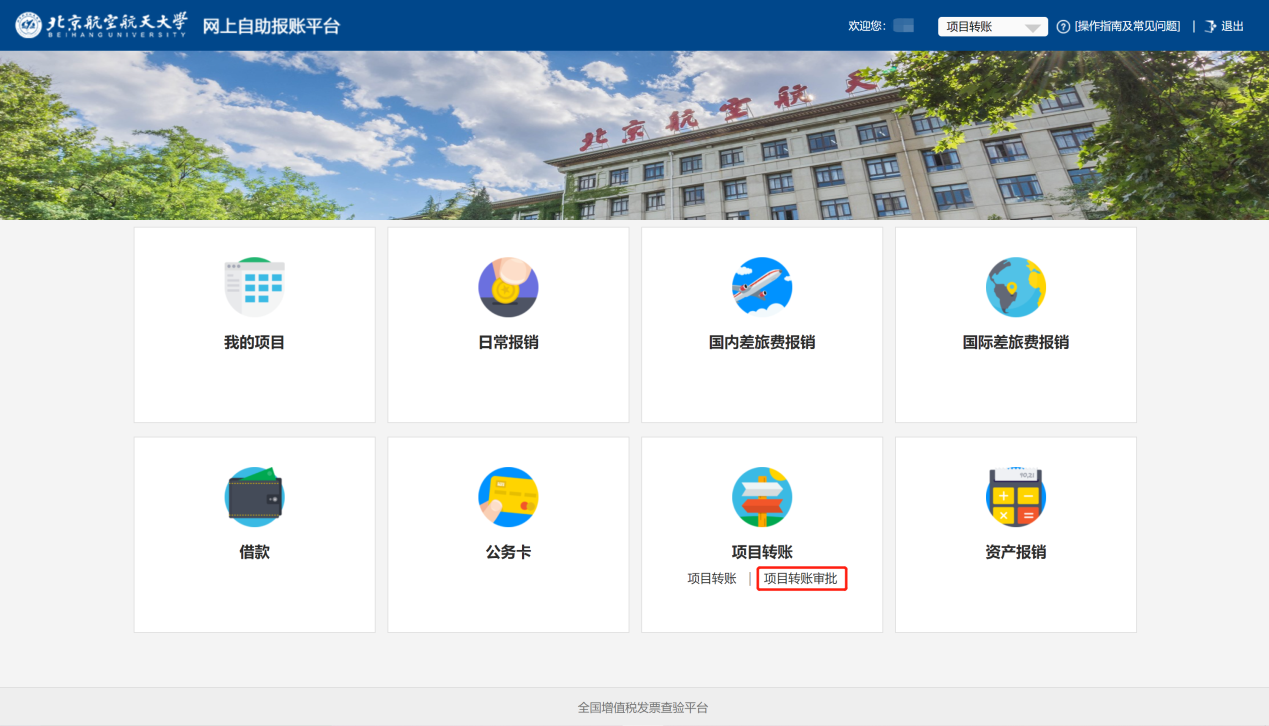The height and width of the screenshot is (726, 1269).
Task: Click the 我的项目 calendar icon
Action: (x=254, y=287)
